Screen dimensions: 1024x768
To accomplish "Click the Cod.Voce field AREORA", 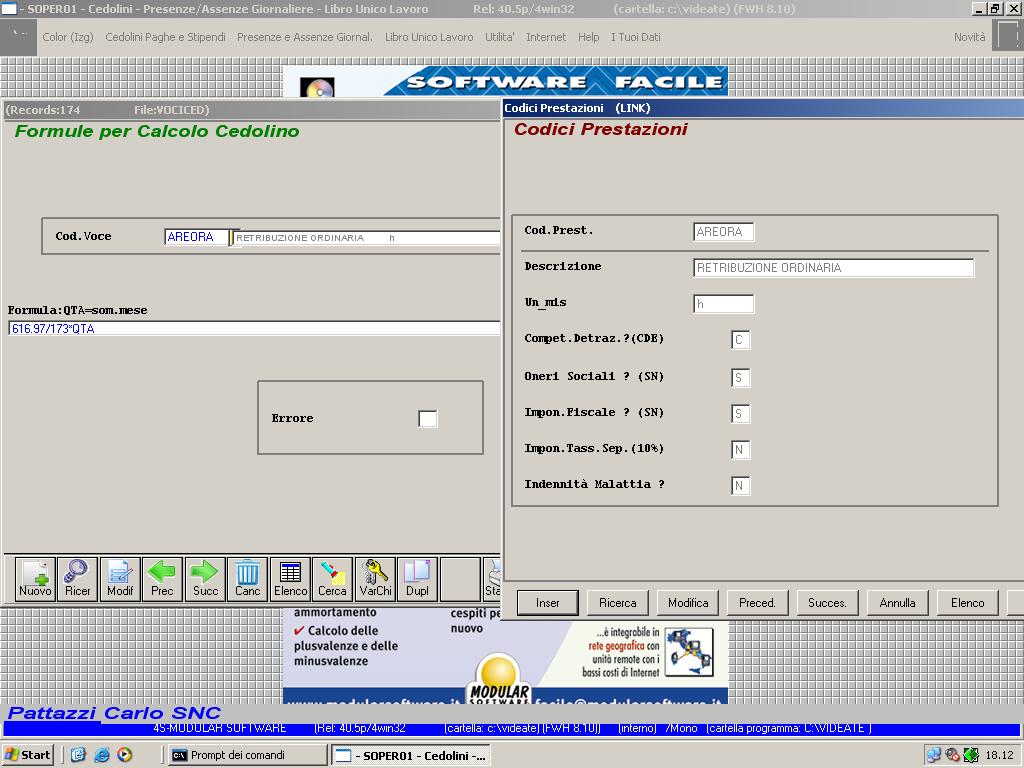I will 197,237.
